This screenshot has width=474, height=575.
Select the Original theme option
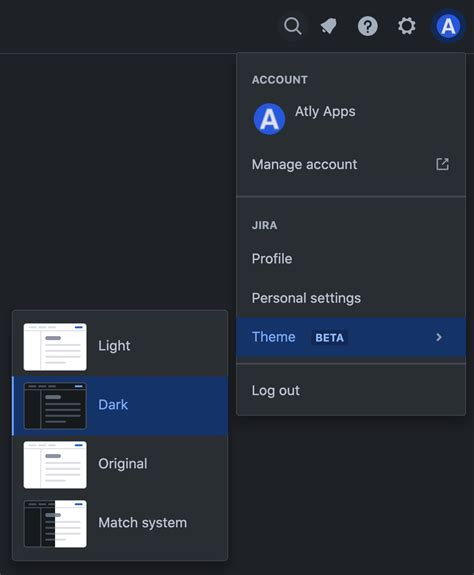(x=120, y=464)
